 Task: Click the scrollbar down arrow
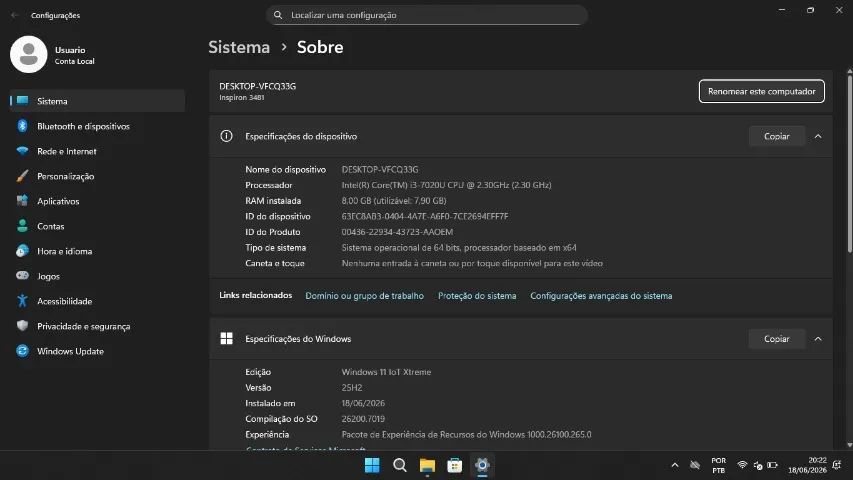(x=849, y=445)
